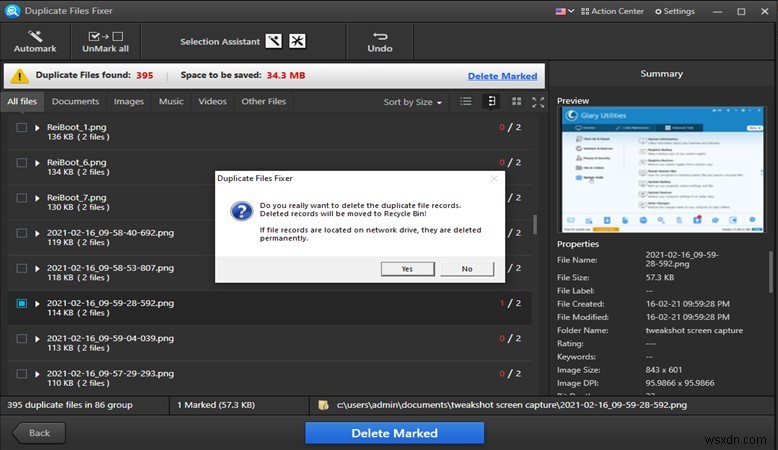Click the UnMark all toolbar button
The height and width of the screenshot is (450, 778).
[105, 42]
